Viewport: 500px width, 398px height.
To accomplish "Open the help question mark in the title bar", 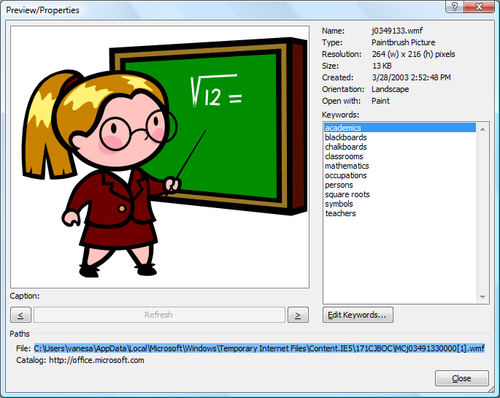I will click(454, 7).
